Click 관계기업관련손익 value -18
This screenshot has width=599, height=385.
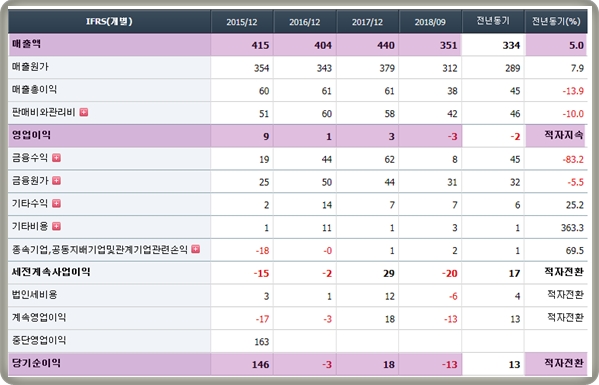click(x=262, y=251)
